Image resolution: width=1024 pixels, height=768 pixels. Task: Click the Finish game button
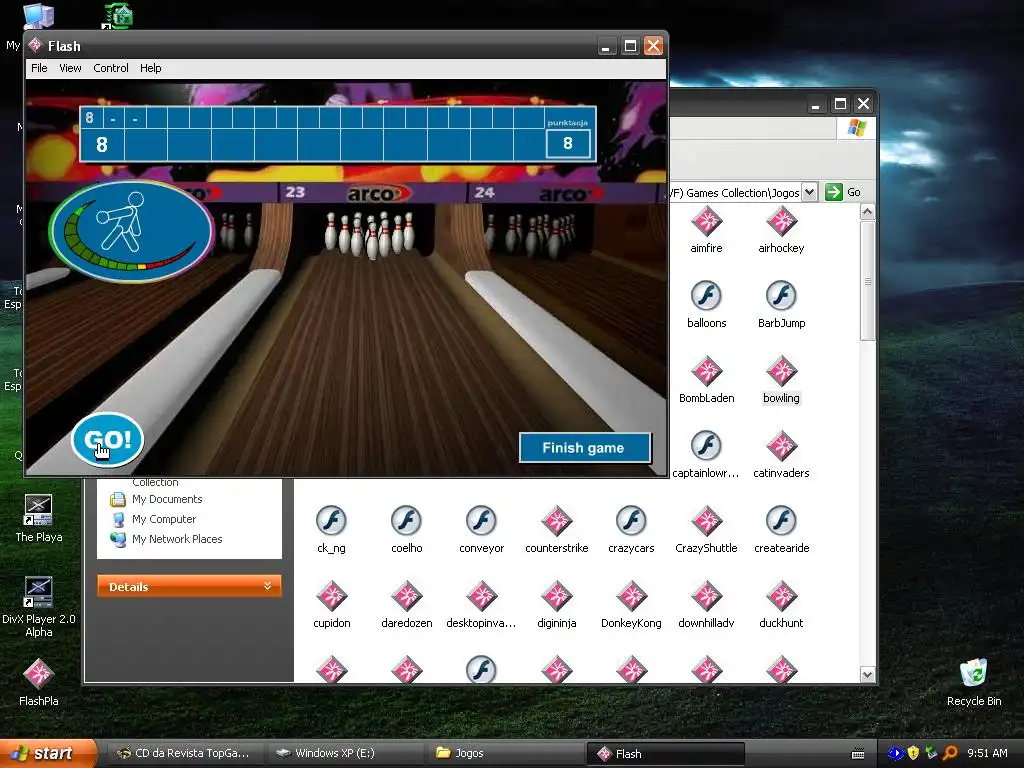click(585, 448)
